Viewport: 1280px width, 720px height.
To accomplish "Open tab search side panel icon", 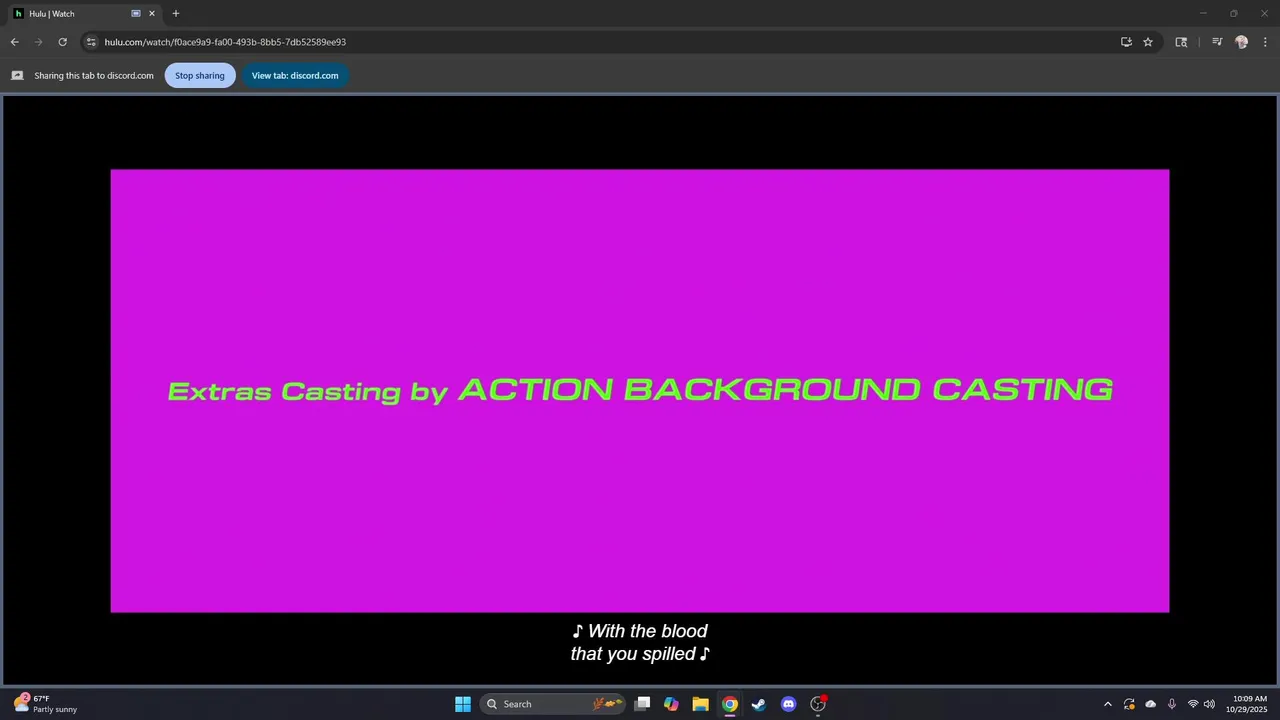I will (1181, 42).
